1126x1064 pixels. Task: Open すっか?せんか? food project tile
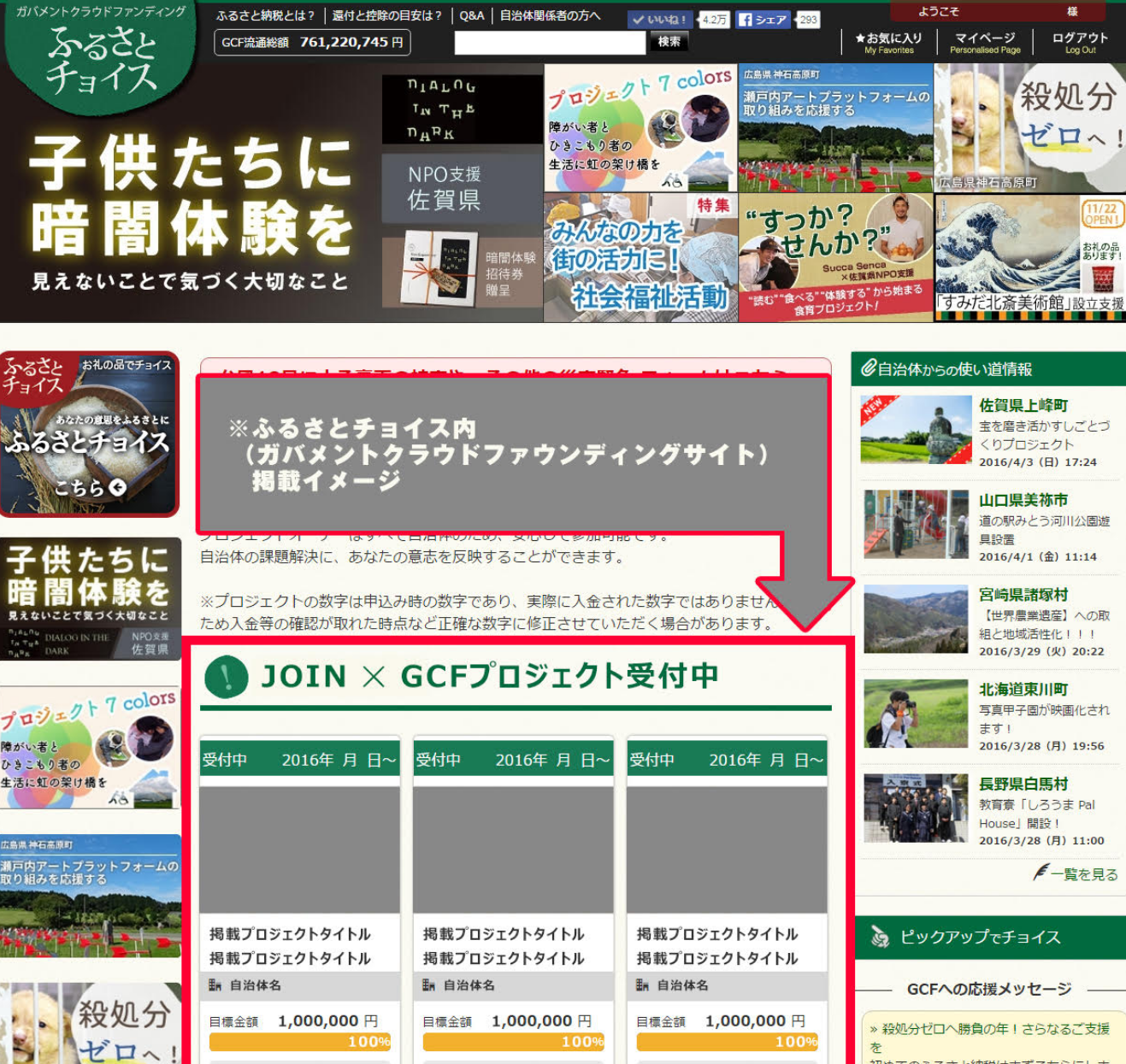835,258
